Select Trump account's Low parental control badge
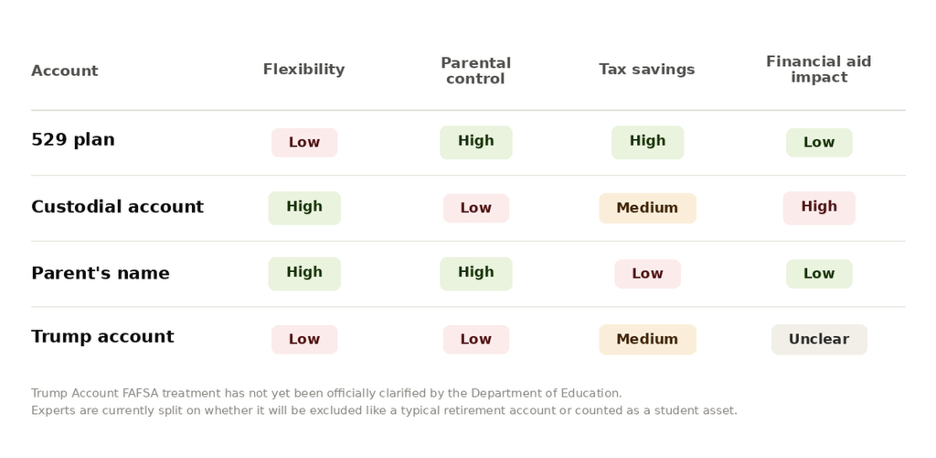The image size is (936, 458). click(476, 340)
